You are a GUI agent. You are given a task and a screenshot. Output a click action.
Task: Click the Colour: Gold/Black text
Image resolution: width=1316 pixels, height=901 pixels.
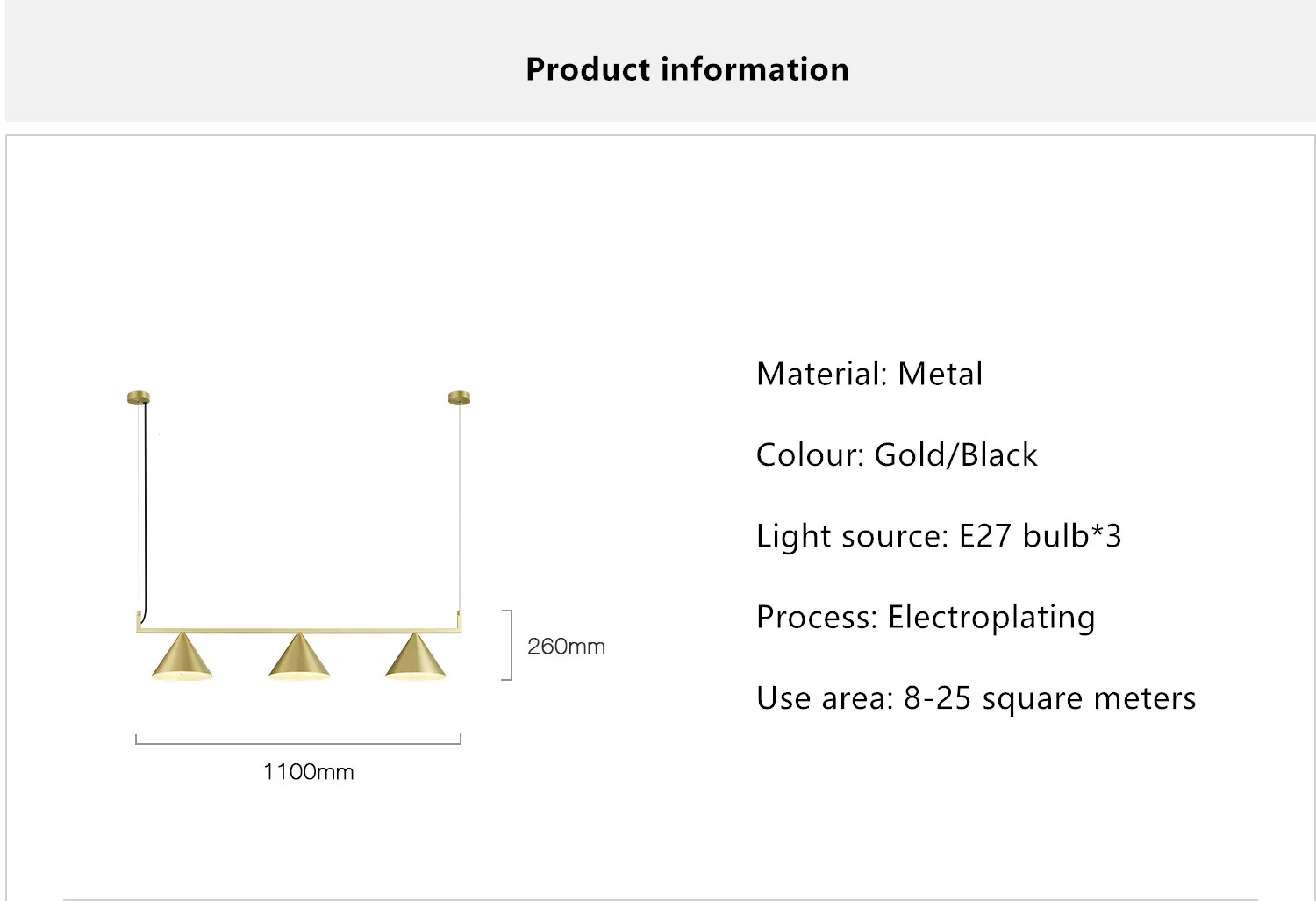(x=897, y=454)
